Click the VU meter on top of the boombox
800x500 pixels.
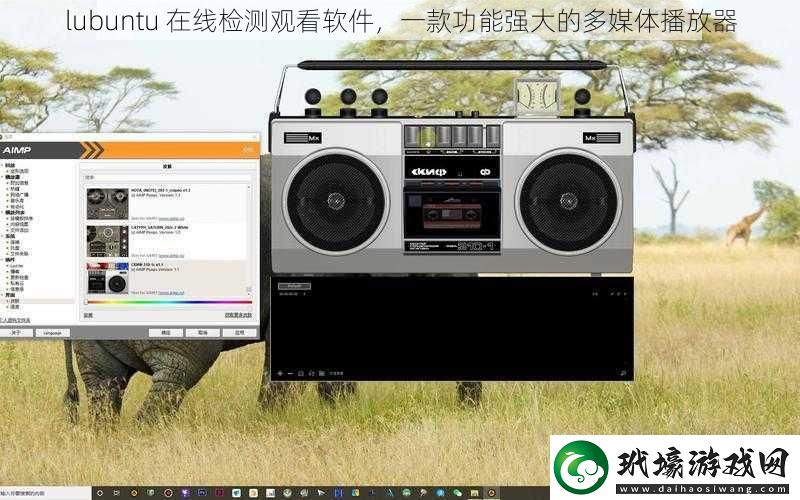coord(537,97)
